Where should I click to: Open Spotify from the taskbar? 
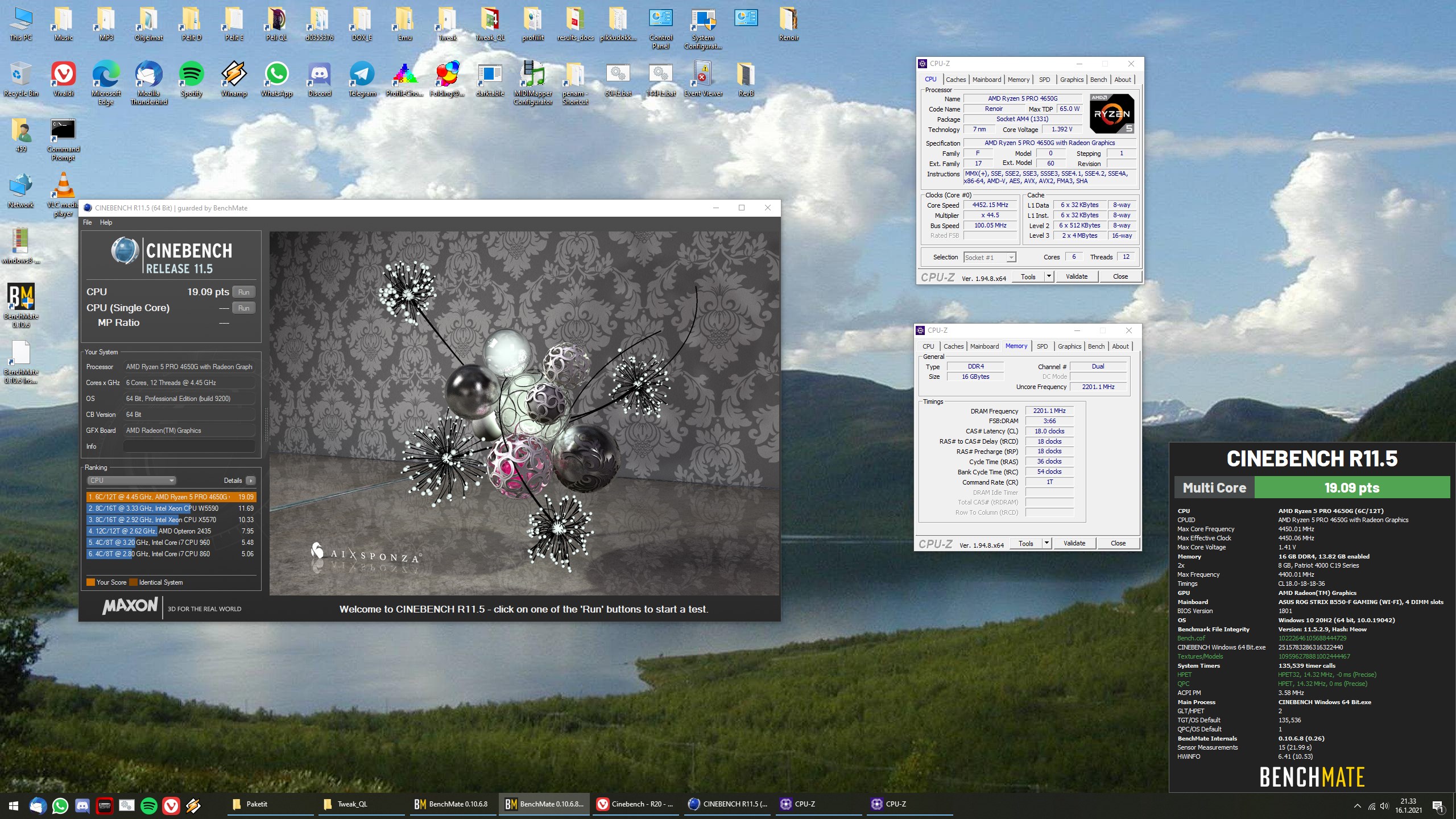[149, 805]
